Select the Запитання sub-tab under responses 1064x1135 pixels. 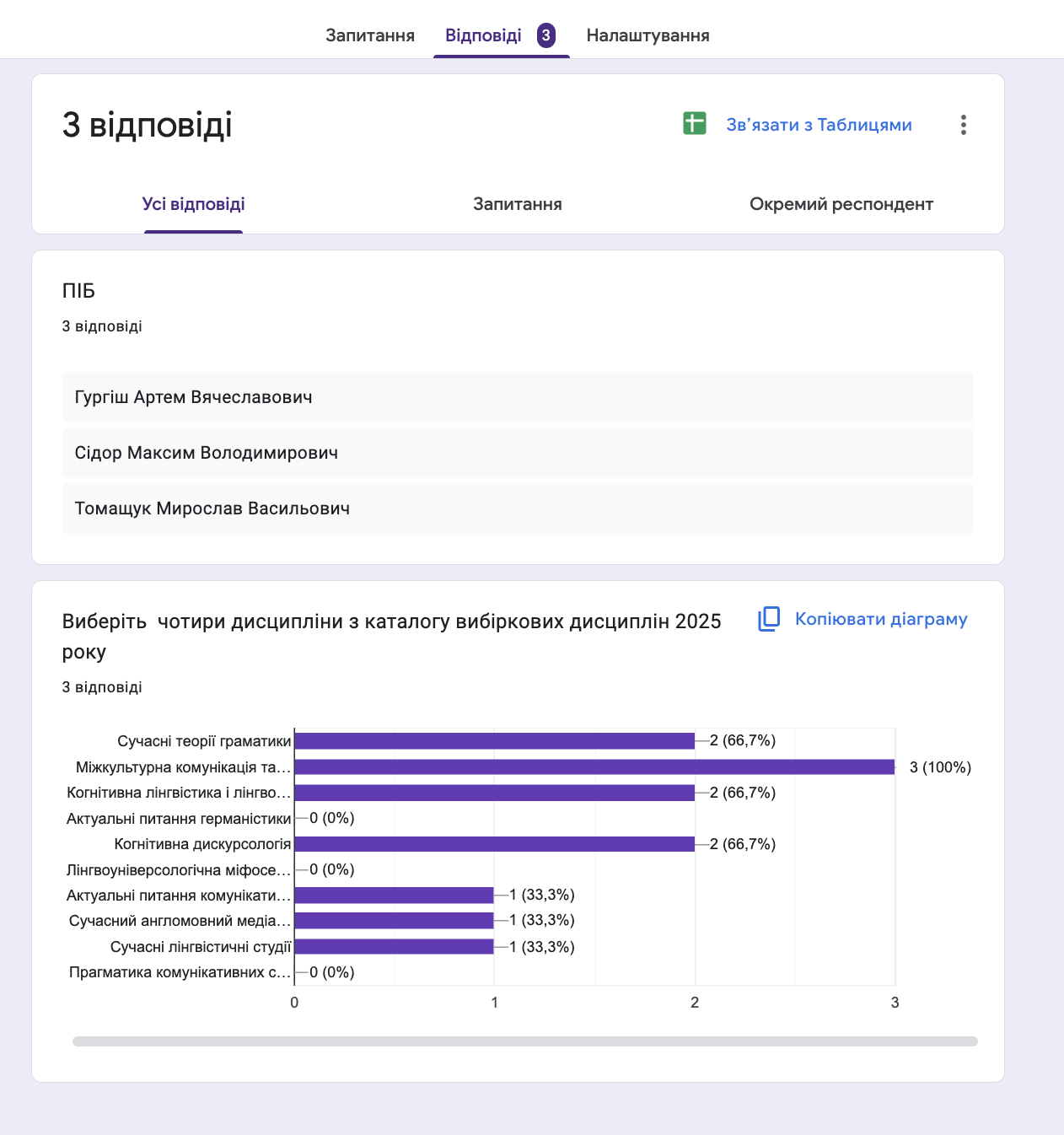(517, 204)
